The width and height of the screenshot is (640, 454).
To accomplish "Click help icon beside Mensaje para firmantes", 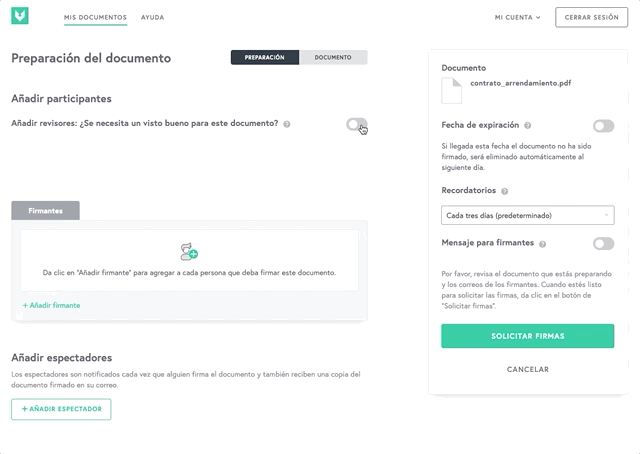I will 542,244.
